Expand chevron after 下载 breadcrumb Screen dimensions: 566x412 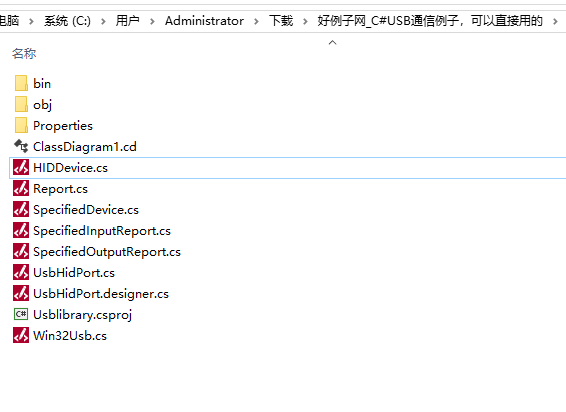pyautogui.click(x=305, y=22)
